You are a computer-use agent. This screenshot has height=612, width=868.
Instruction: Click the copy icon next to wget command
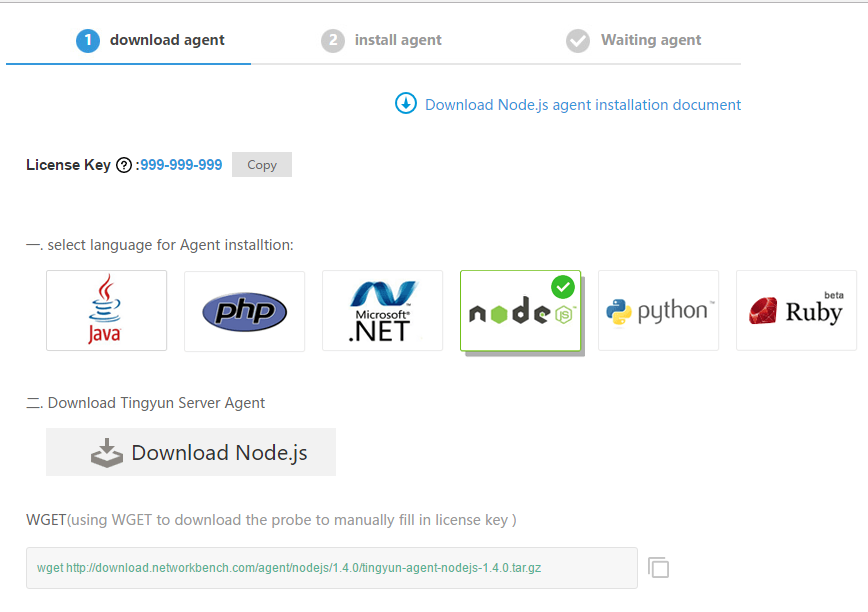658,568
